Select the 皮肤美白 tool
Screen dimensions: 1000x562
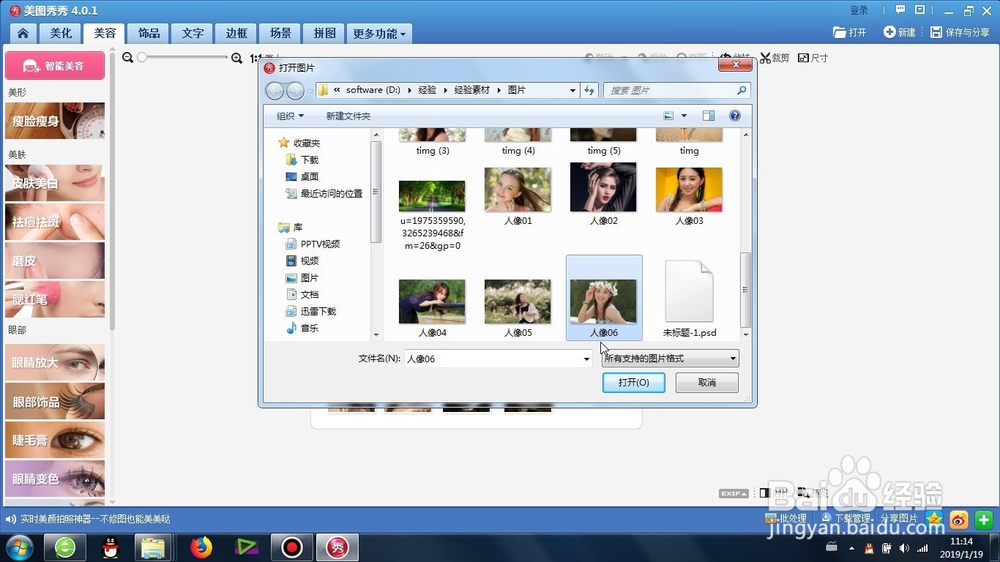tap(55, 183)
